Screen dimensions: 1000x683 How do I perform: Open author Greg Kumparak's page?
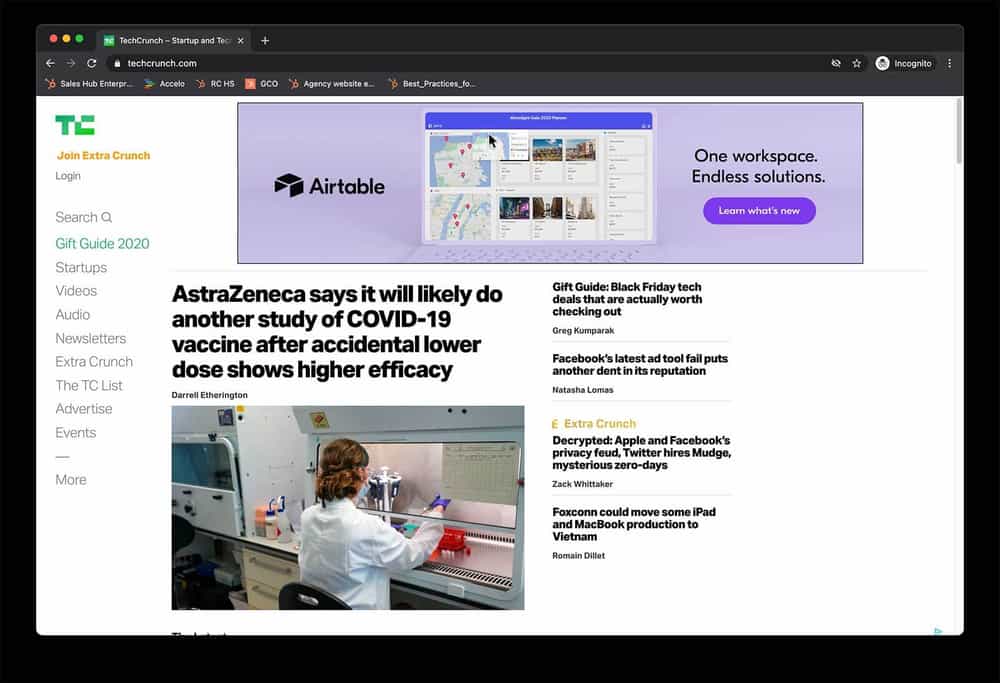coord(583,330)
